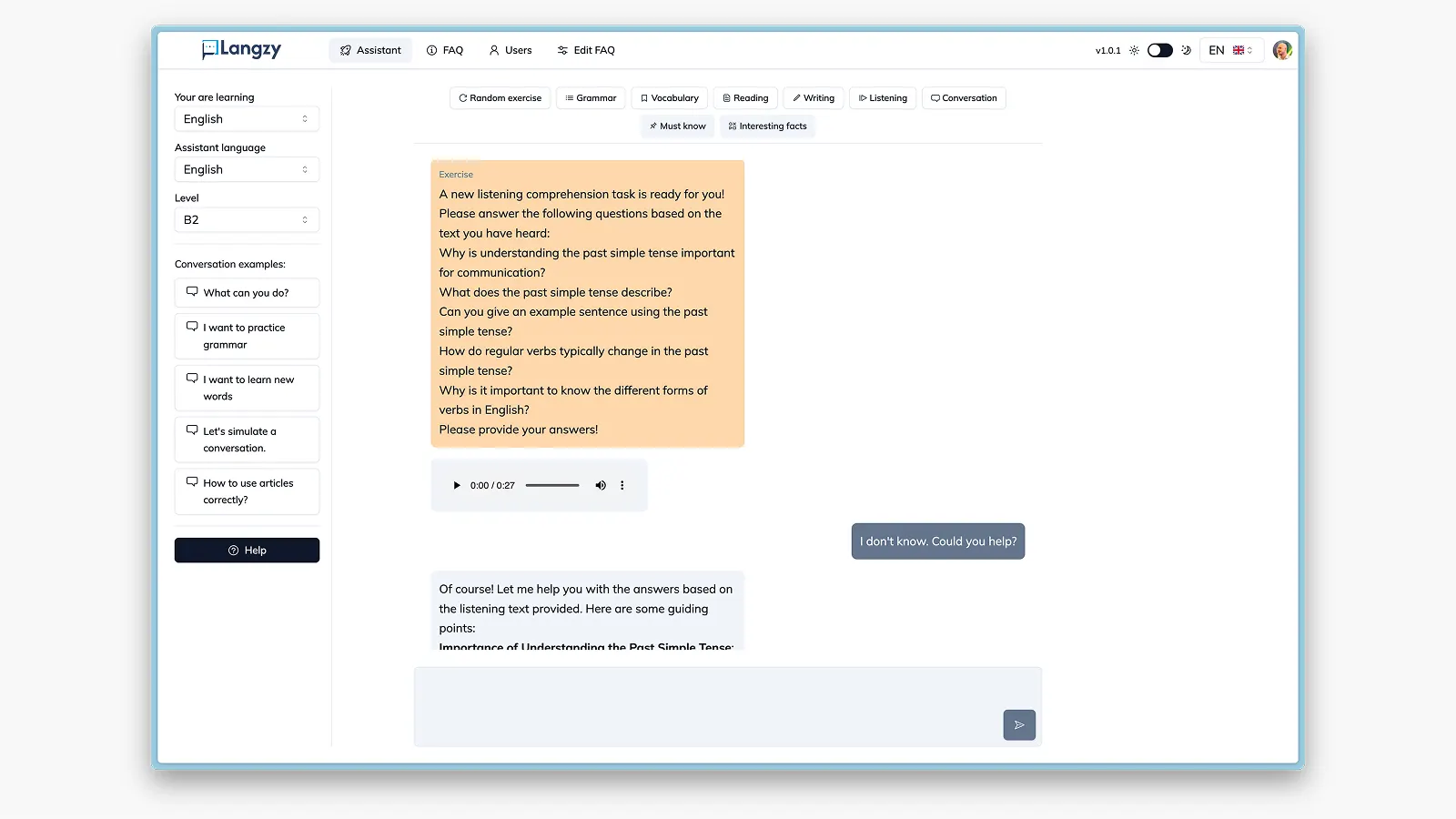Click the 'I don't know. Could you help?' message
The image size is (1456, 819).
point(938,541)
